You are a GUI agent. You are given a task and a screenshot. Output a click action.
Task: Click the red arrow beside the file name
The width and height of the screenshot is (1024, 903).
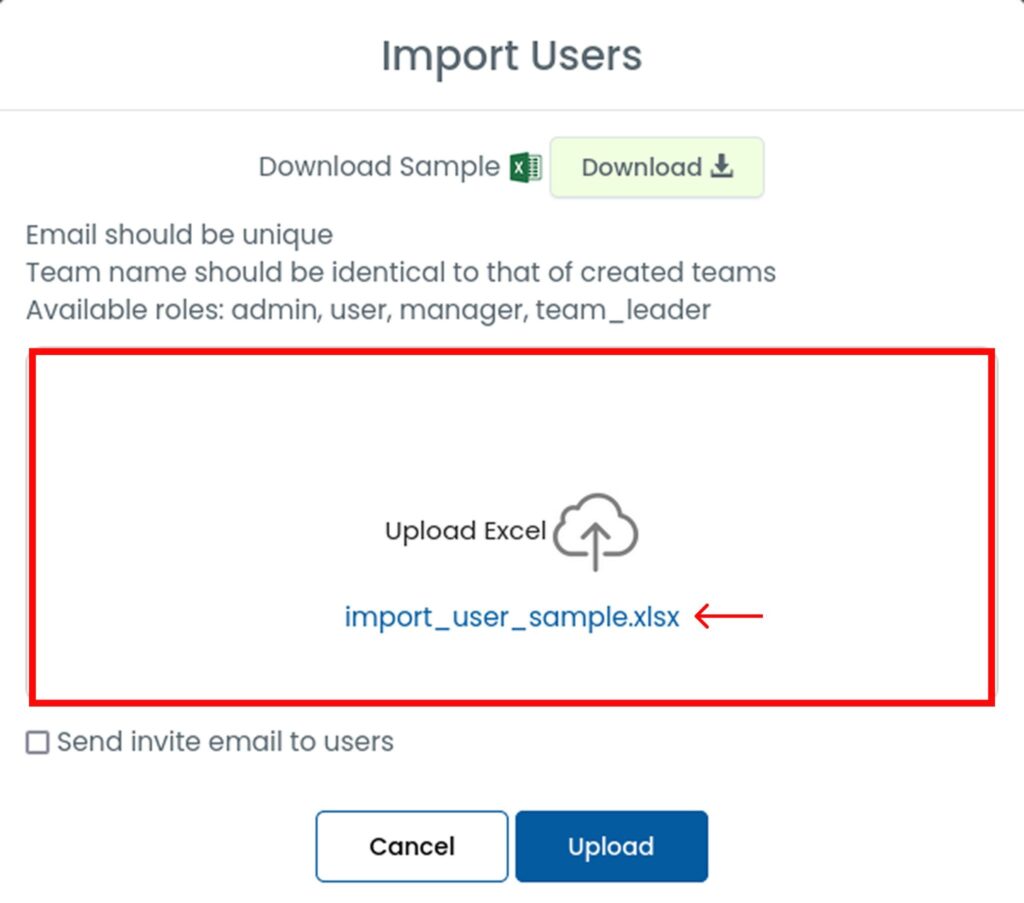tap(729, 616)
